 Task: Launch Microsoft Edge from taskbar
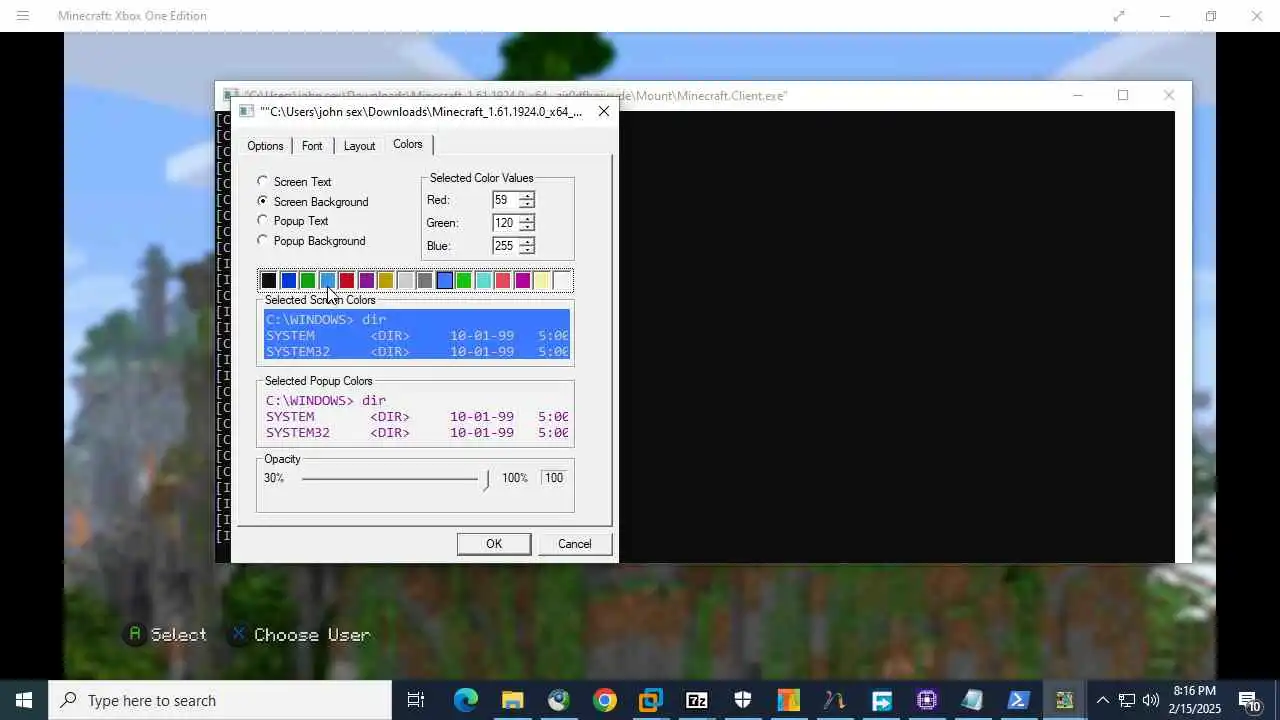465,700
